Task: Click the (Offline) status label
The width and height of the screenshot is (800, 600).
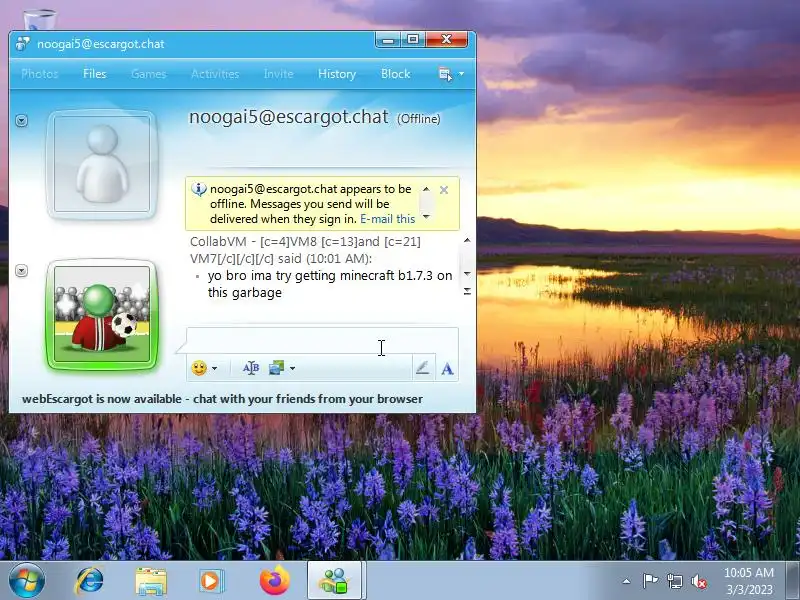Action: 419,119
